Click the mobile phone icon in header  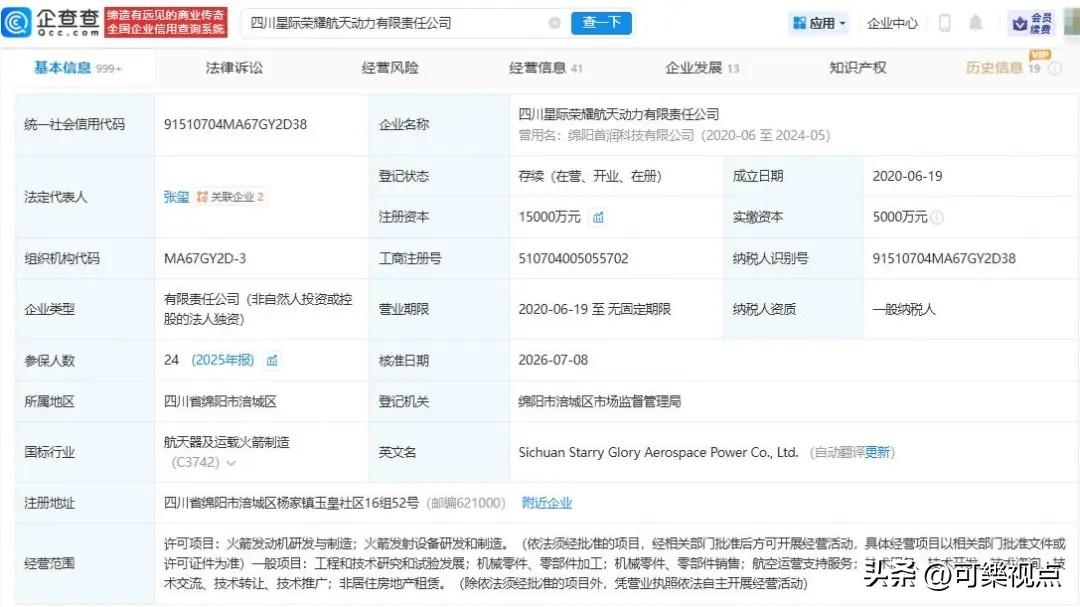pyautogui.click(x=945, y=23)
